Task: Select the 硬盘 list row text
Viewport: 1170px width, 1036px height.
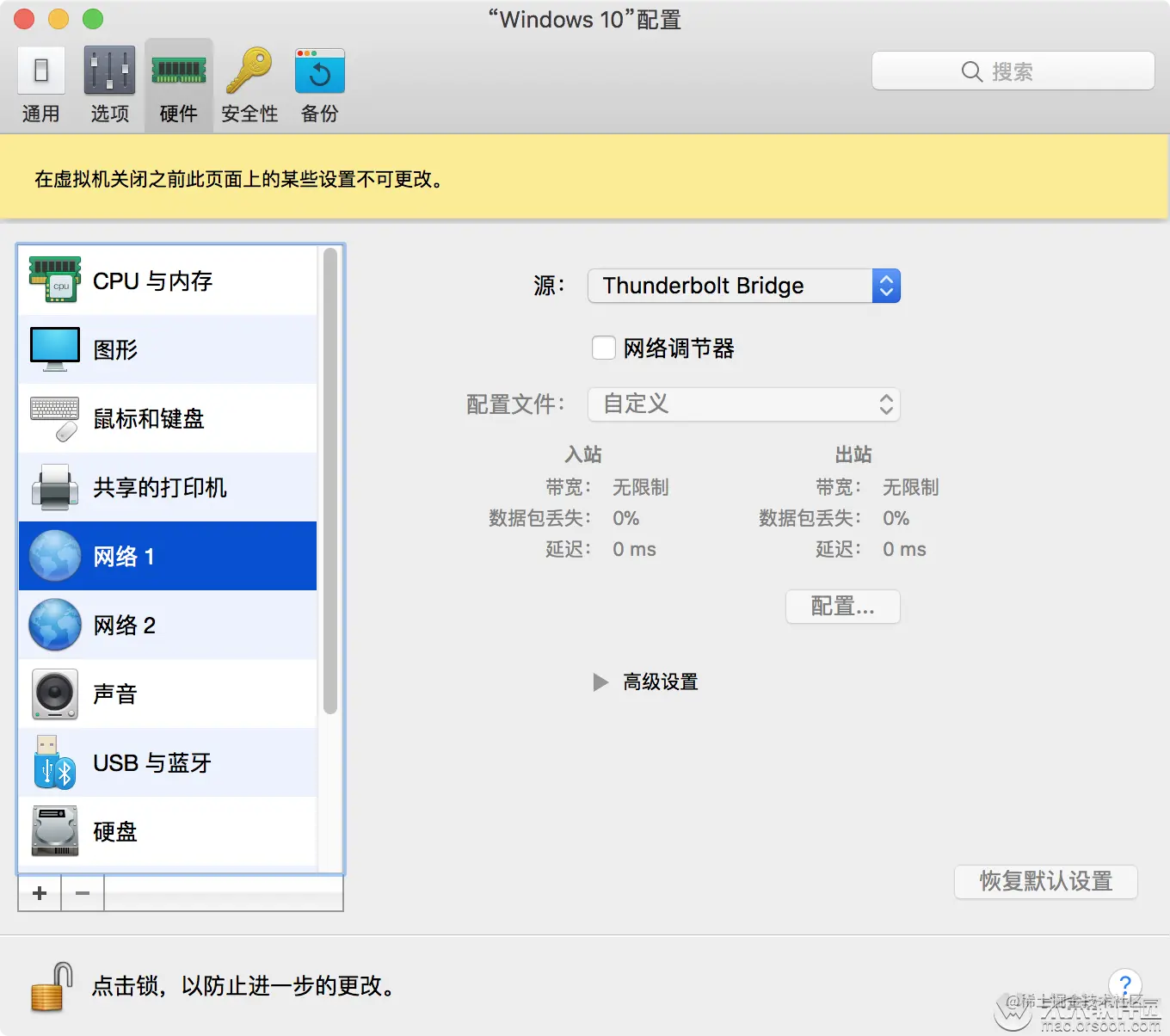Action: pos(115,832)
